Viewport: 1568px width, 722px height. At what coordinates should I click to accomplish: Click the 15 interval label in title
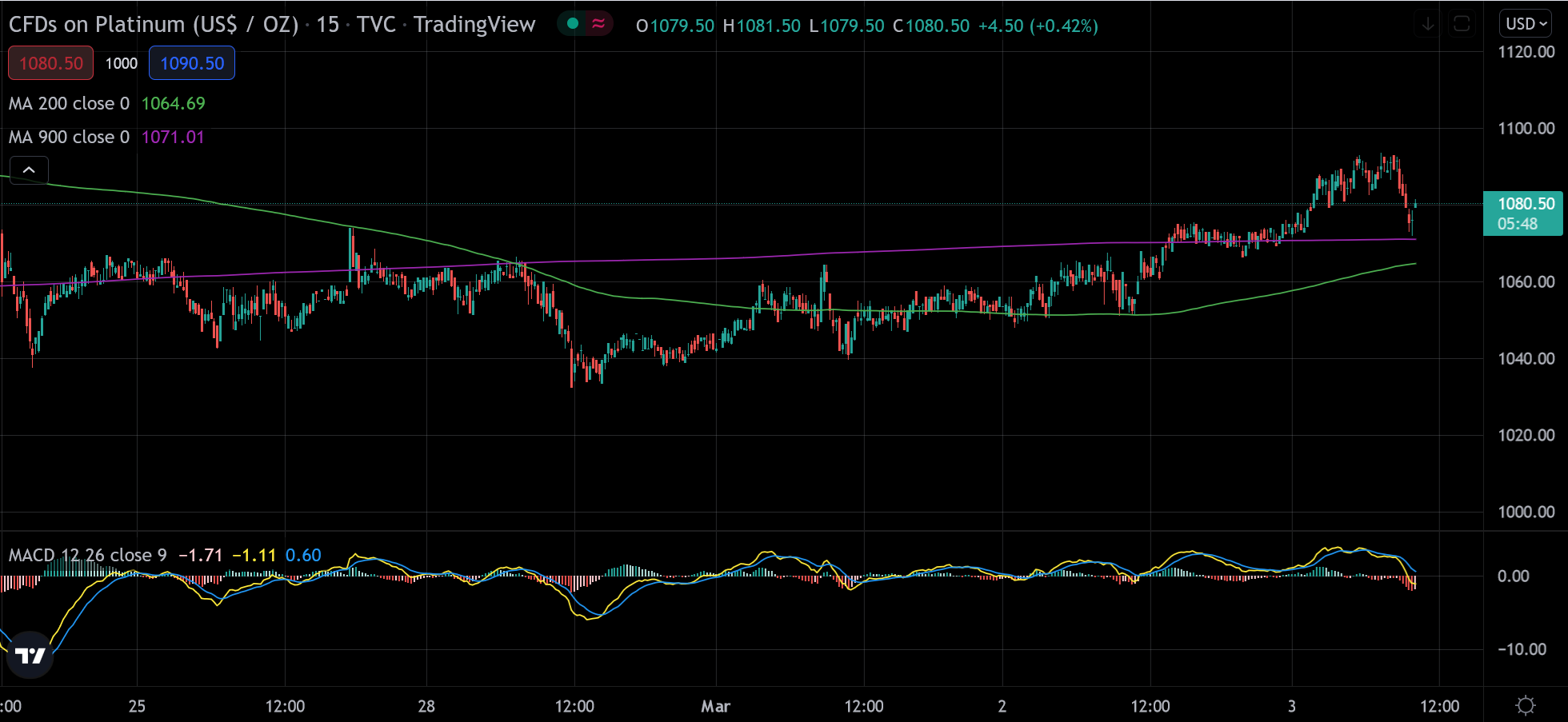(x=327, y=25)
